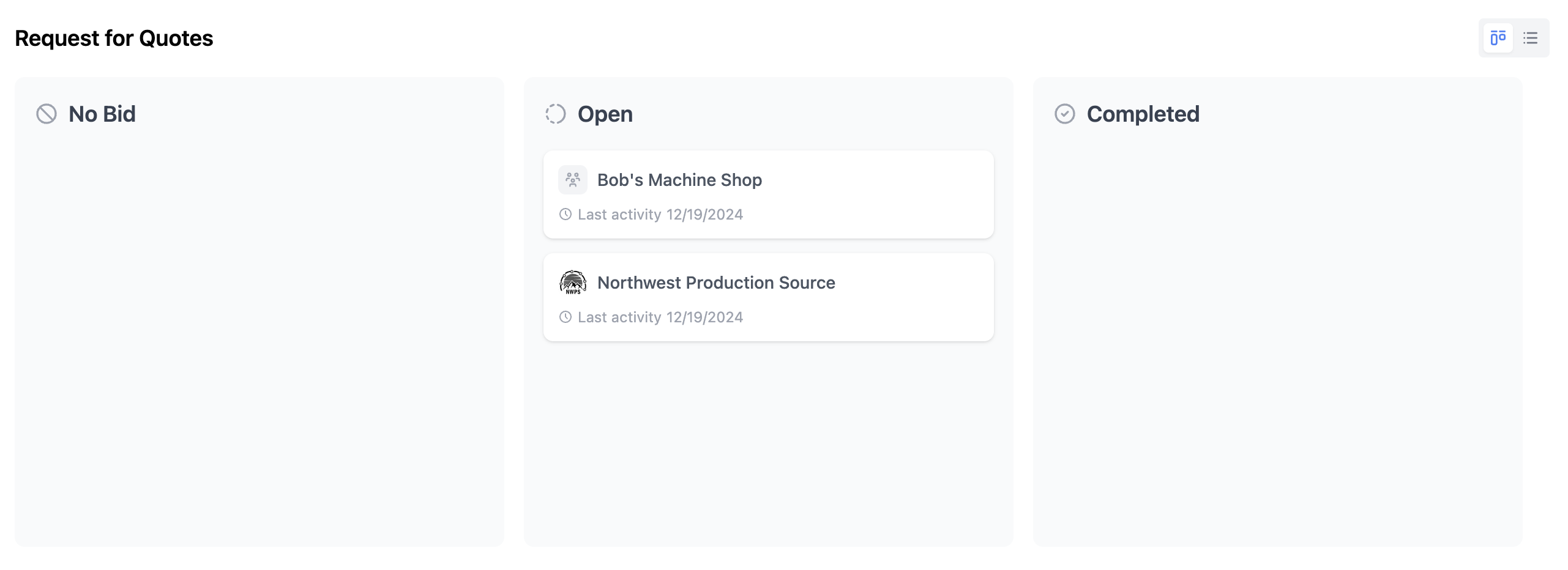Click the Completed checkmark circle icon
Image resolution: width=1568 pixels, height=570 pixels.
[x=1064, y=114]
